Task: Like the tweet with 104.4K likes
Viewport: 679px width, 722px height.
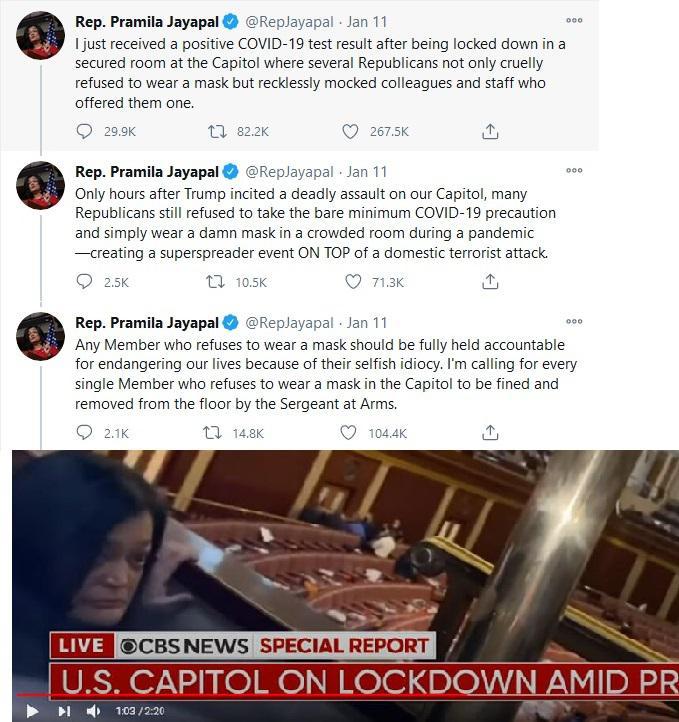Action: click(x=348, y=433)
